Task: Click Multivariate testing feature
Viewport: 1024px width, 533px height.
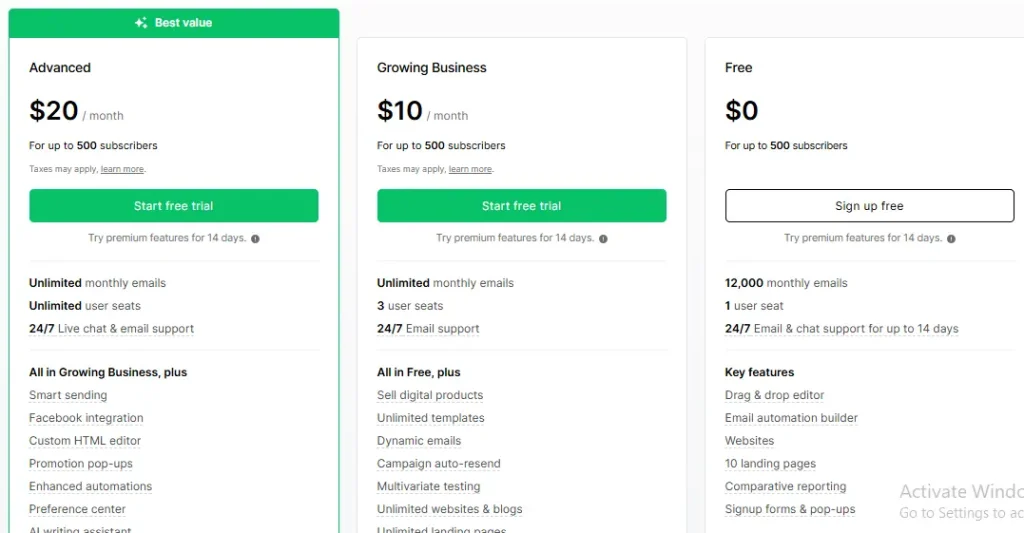Action: (428, 487)
